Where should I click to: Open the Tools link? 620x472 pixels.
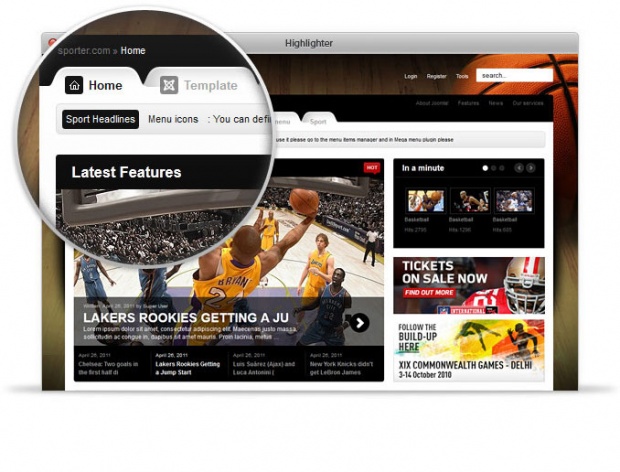point(462,76)
